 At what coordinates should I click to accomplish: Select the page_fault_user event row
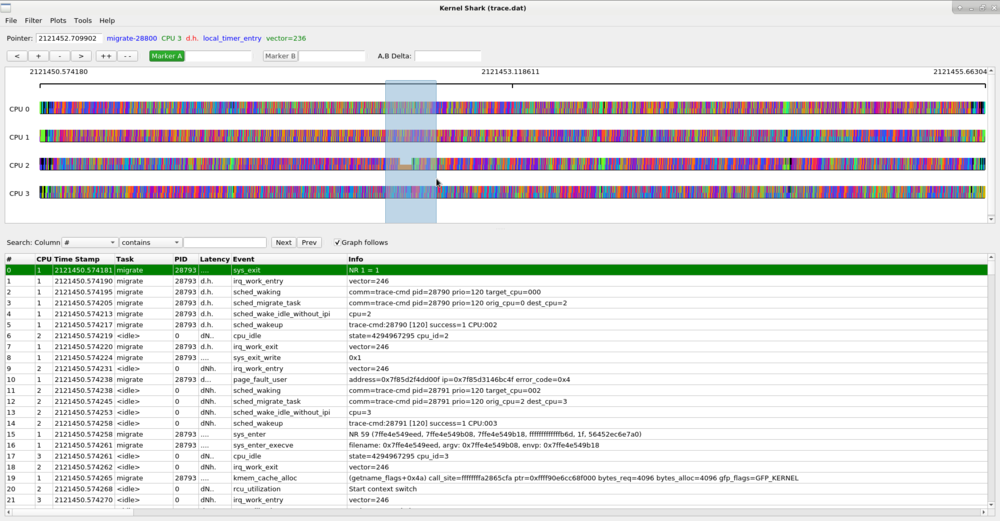pos(496,379)
